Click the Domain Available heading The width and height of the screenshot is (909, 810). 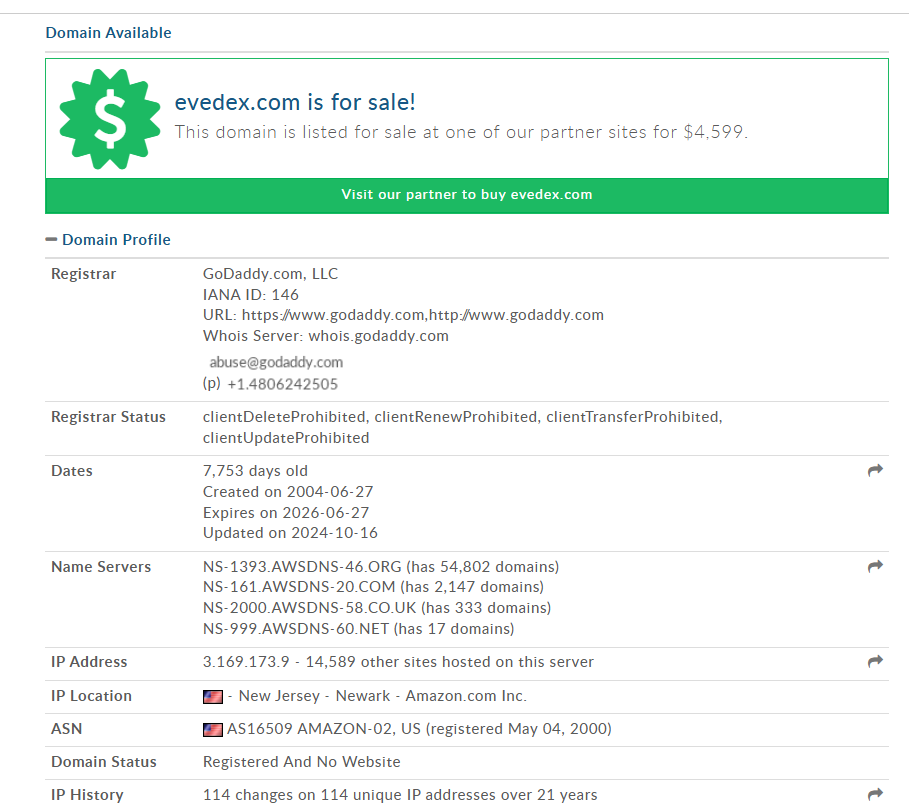click(108, 32)
